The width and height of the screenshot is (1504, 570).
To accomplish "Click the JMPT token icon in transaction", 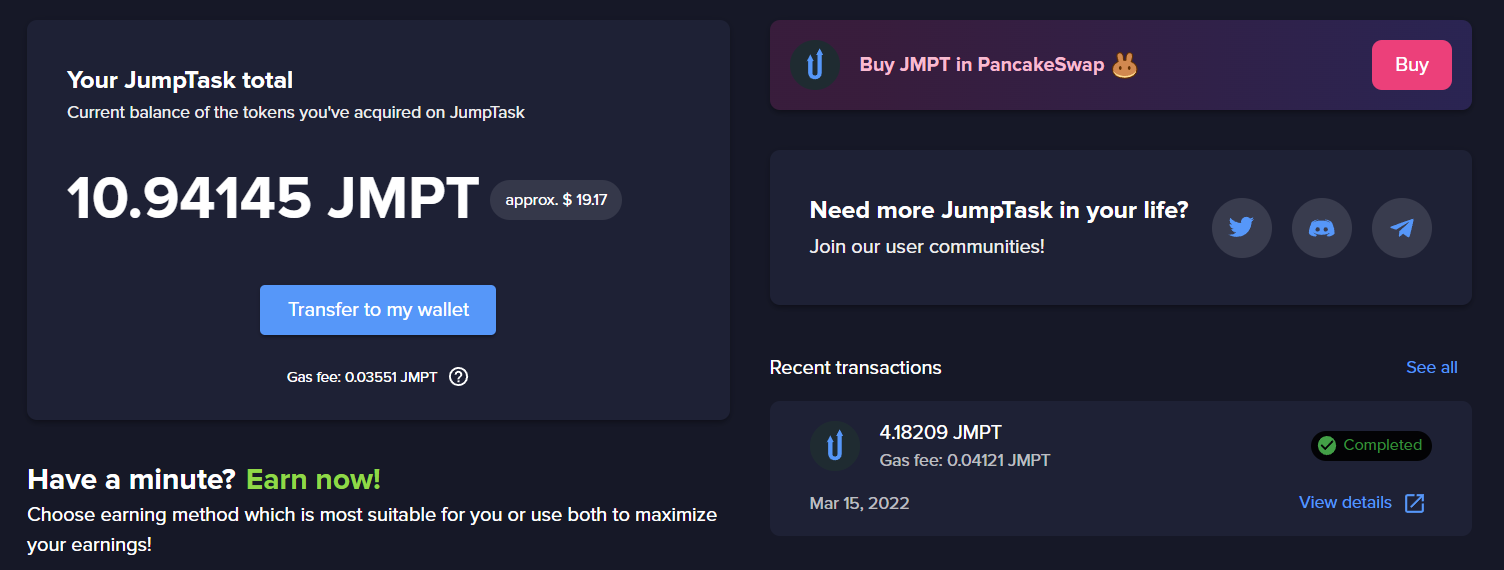I will pos(834,446).
